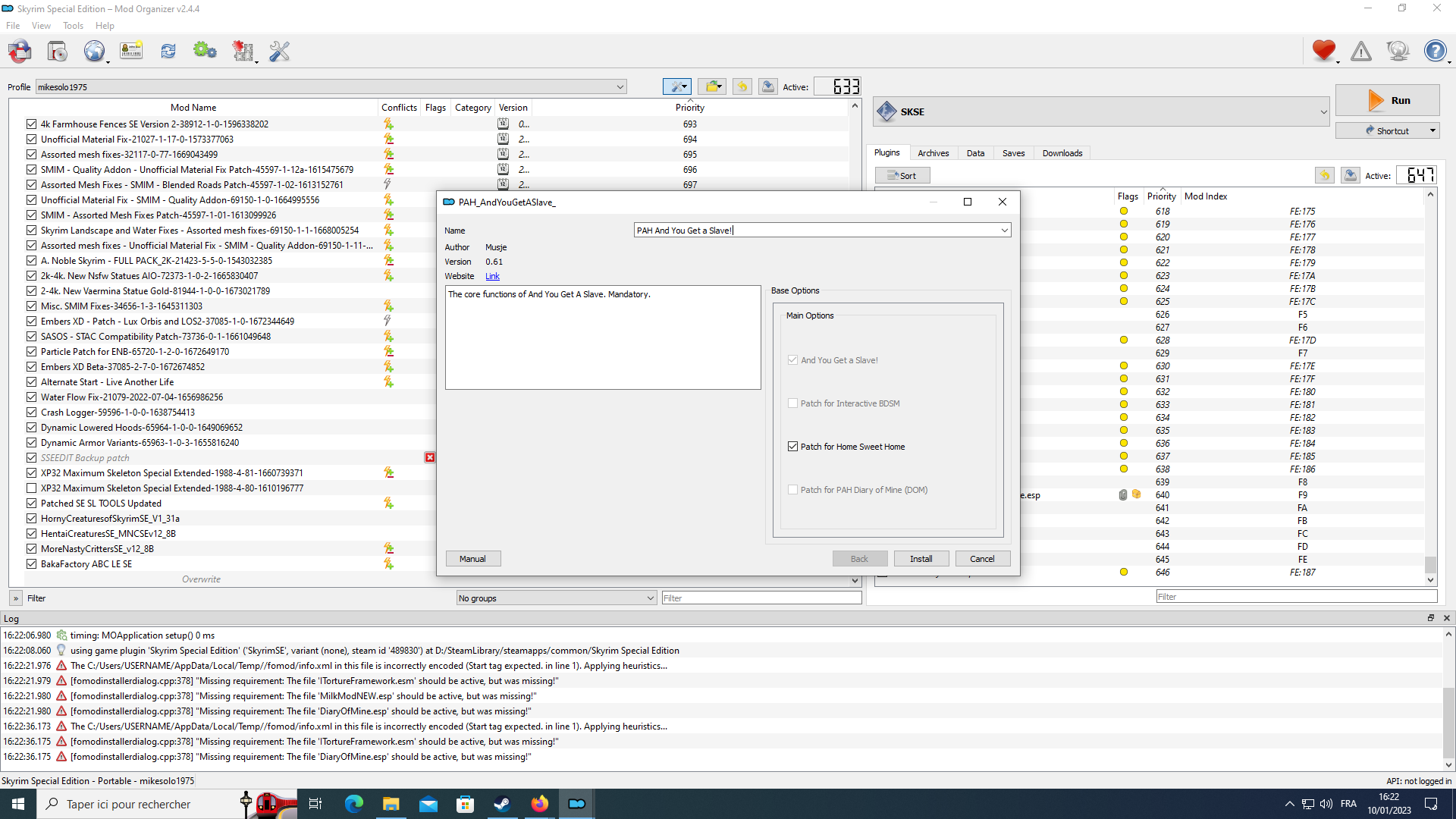This screenshot has height=819, width=1456.
Task: Click plugin list restore backup arrow icon
Action: [1325, 175]
